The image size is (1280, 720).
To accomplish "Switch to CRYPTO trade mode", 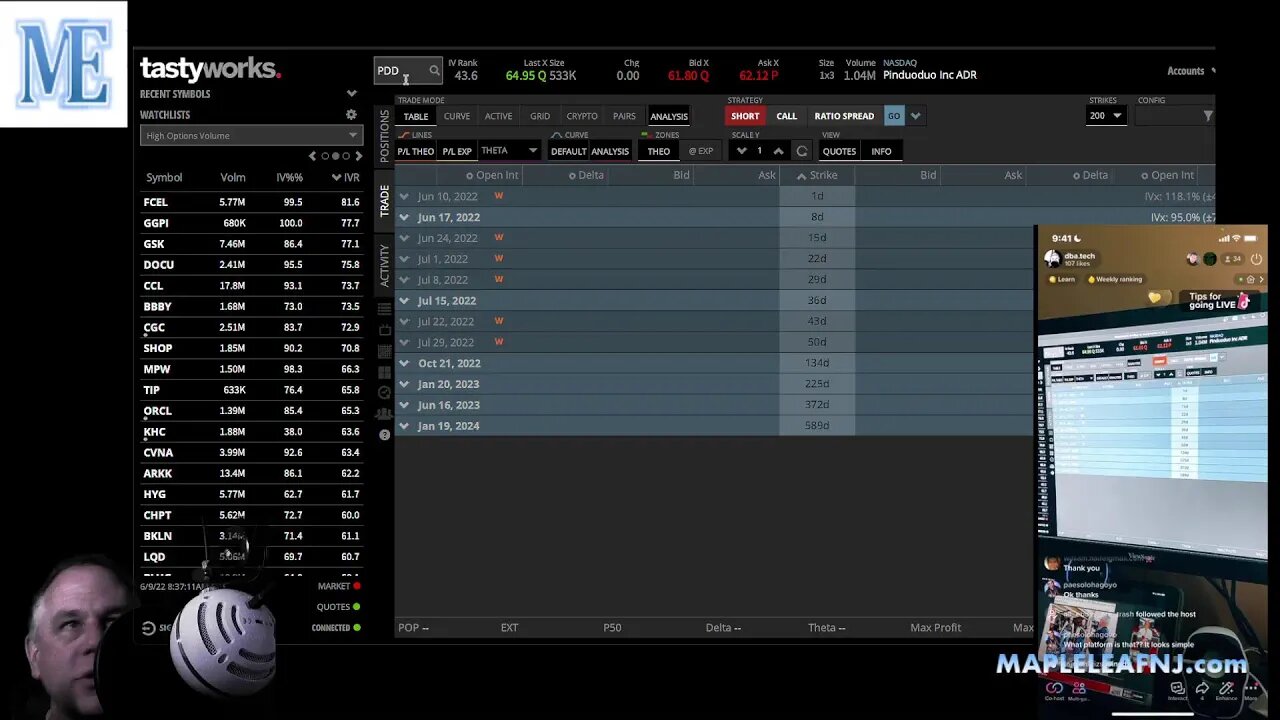I will click(x=582, y=116).
